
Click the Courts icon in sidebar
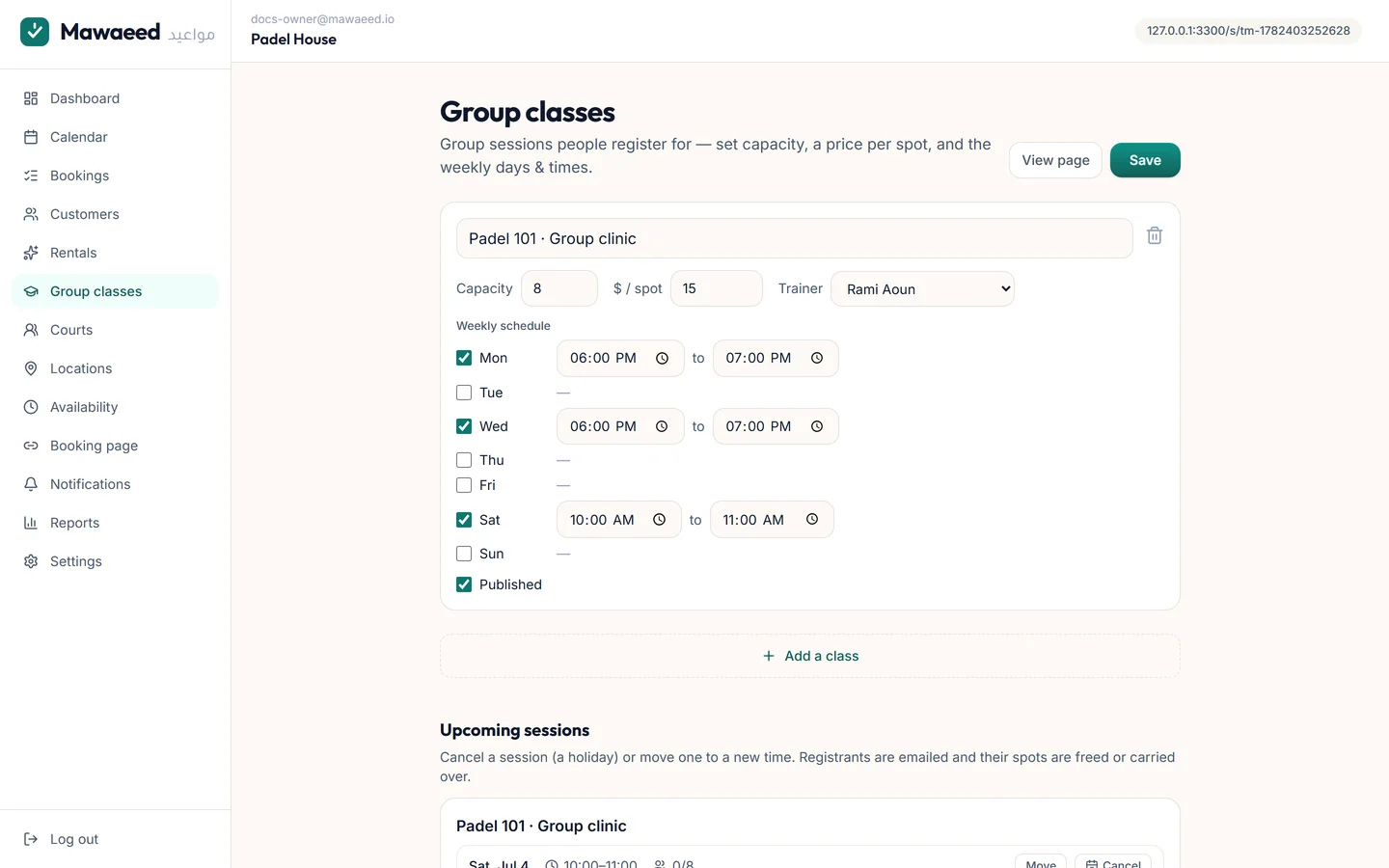tap(31, 330)
